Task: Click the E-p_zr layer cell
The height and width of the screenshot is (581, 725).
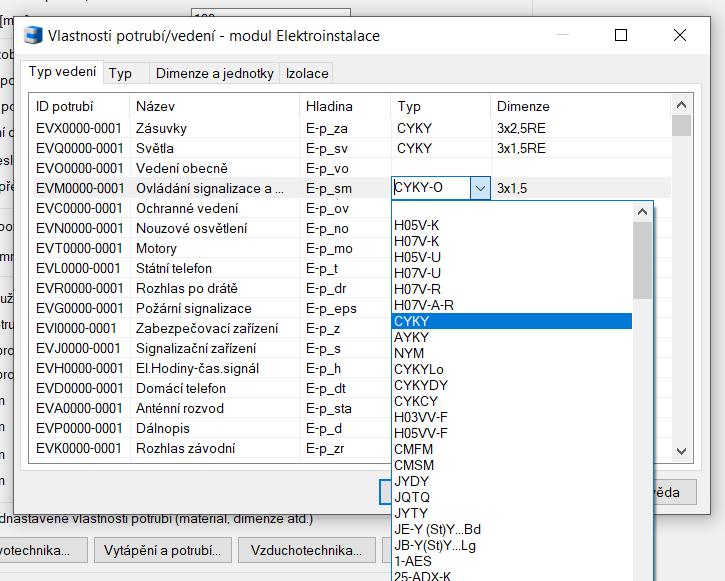Action: pyautogui.click(x=346, y=448)
